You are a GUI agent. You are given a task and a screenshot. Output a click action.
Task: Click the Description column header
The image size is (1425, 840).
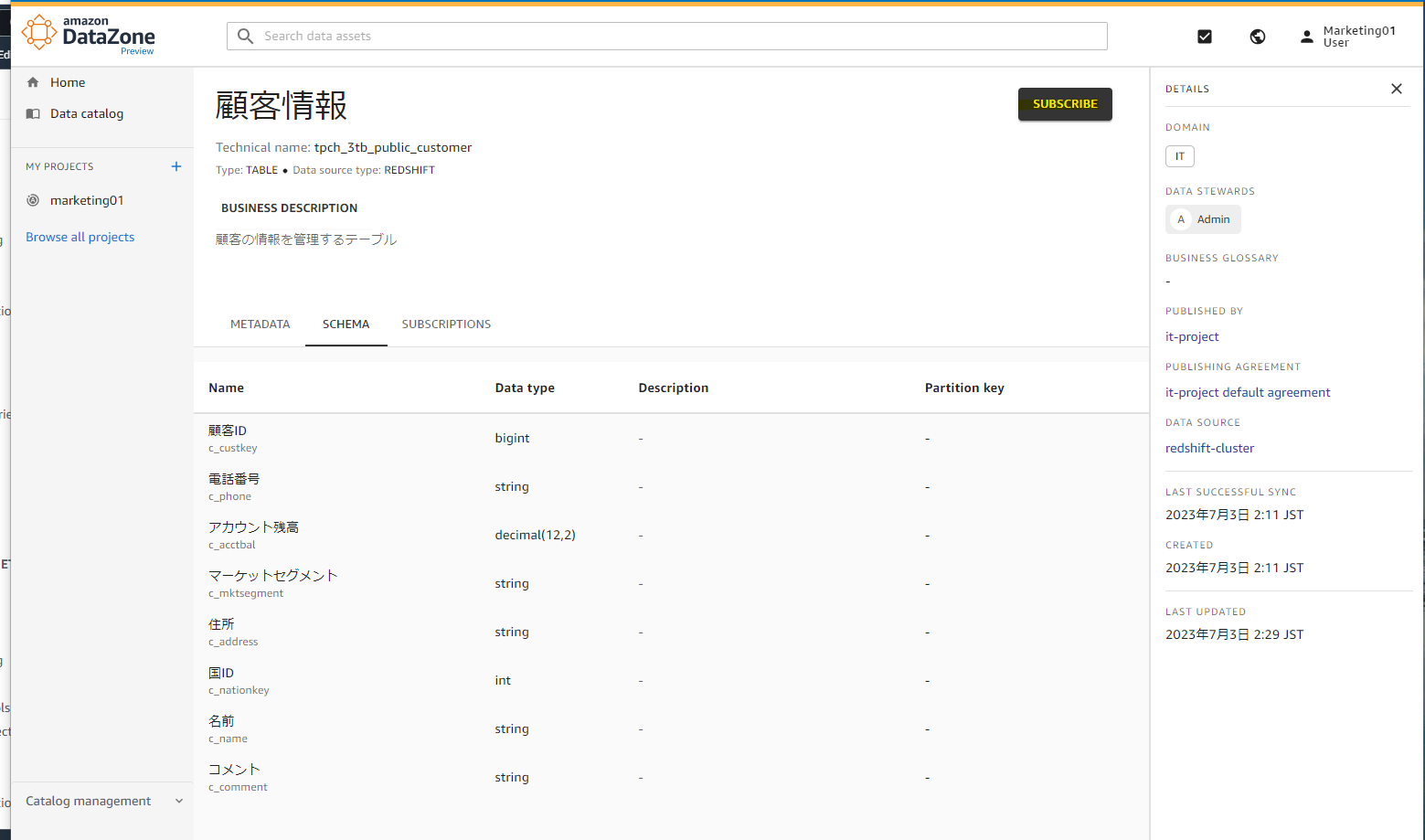tap(674, 388)
